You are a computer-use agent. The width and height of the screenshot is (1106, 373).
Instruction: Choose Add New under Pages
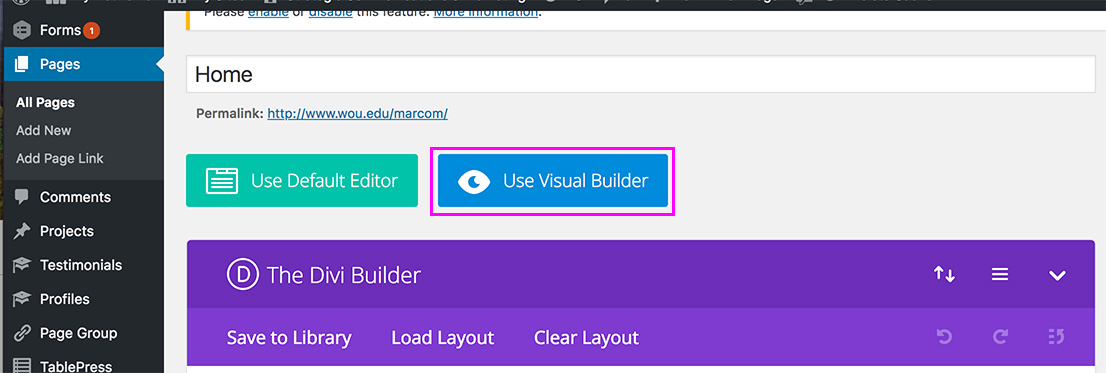(x=44, y=130)
